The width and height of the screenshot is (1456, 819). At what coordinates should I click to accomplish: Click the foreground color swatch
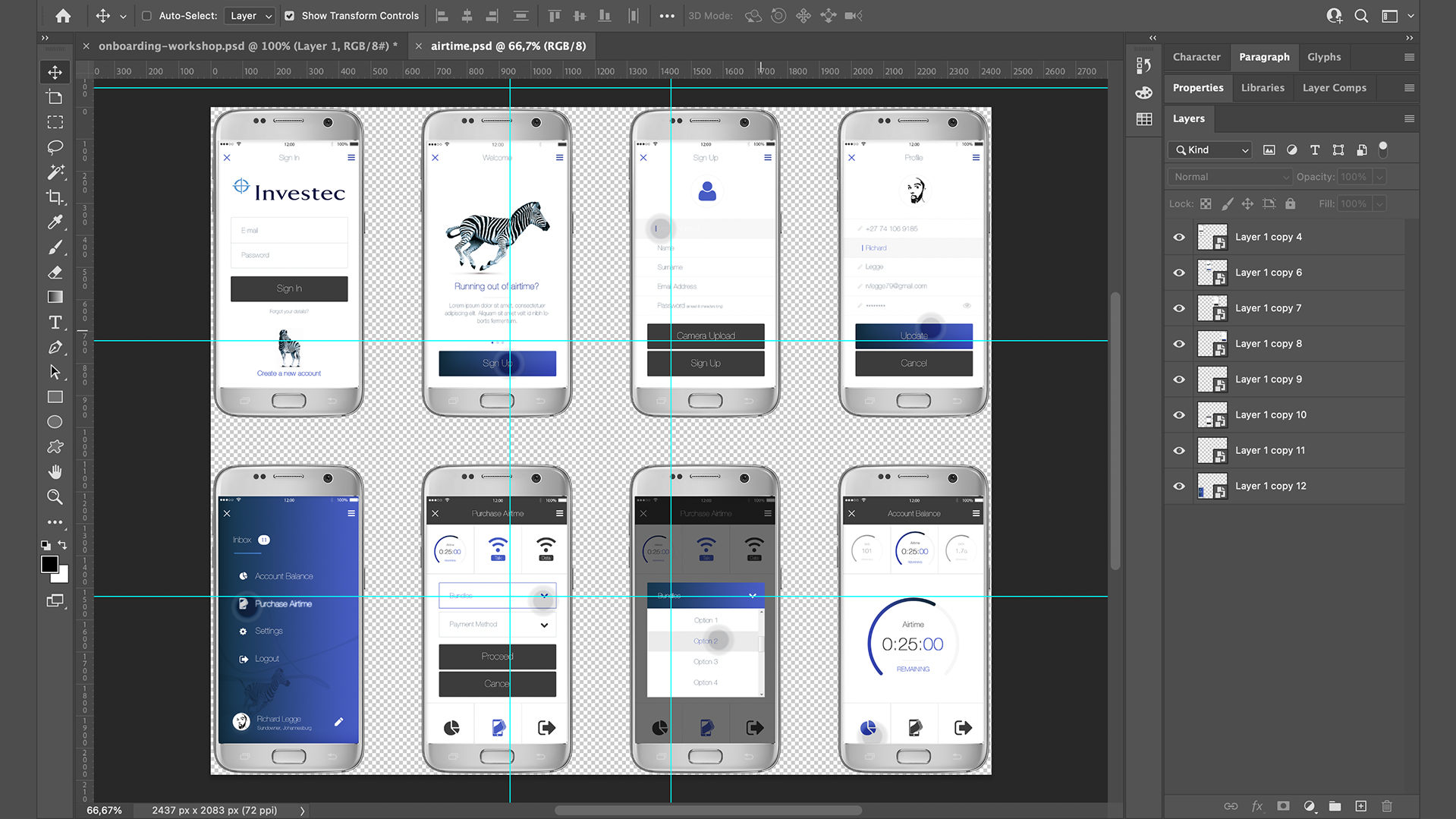click(x=49, y=564)
